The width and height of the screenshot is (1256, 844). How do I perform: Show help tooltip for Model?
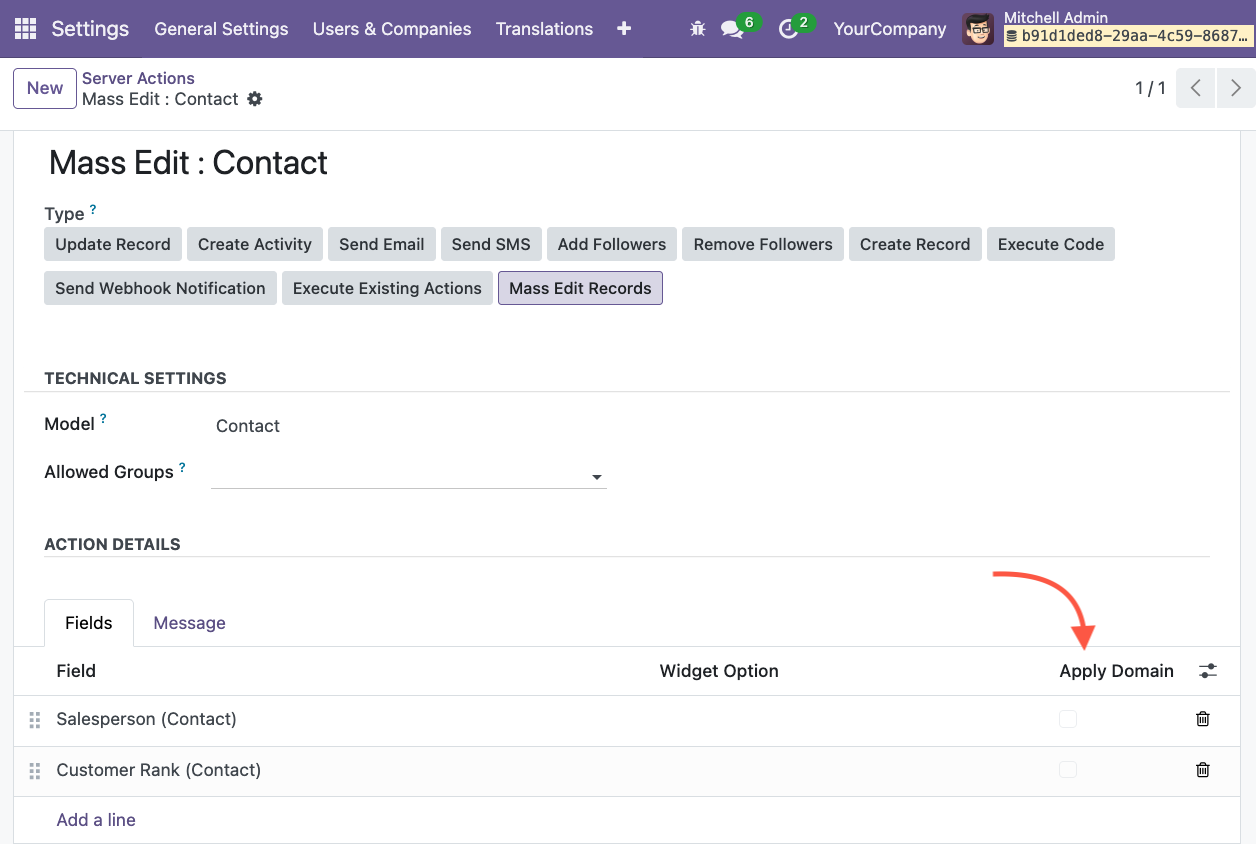103,419
